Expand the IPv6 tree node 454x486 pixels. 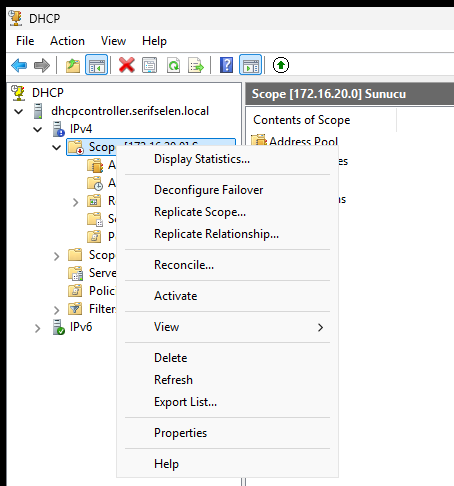(x=38, y=328)
